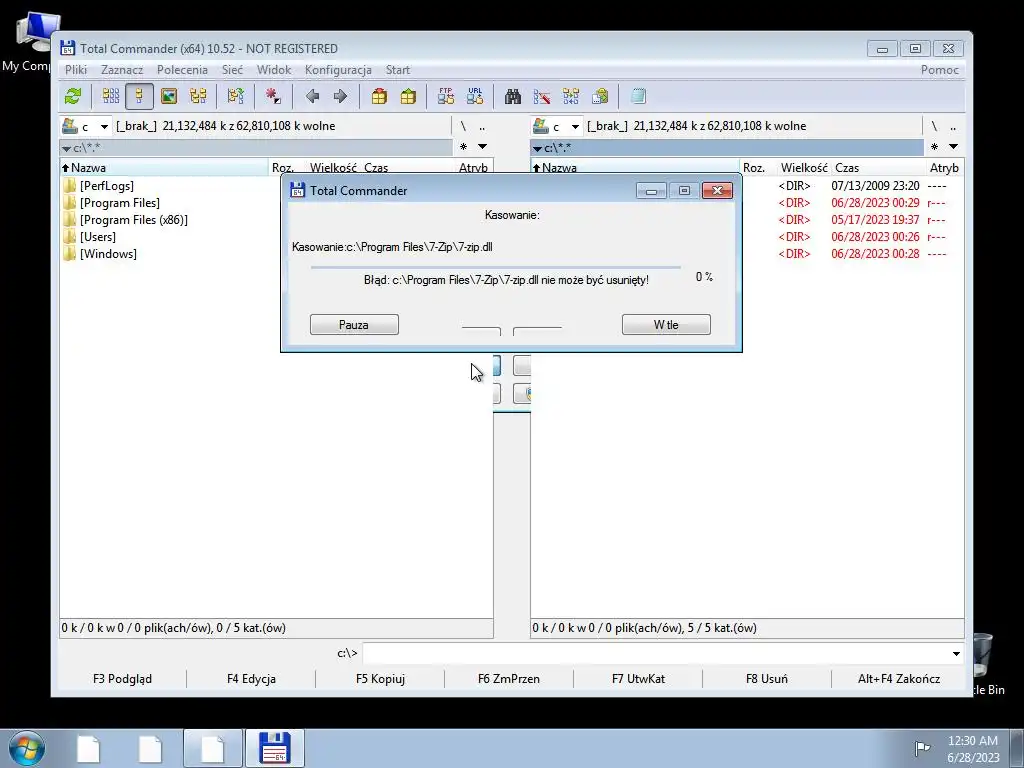The width and height of the screenshot is (1024, 768).
Task: Expand right panel directory history arrow
Action: pos(953,147)
